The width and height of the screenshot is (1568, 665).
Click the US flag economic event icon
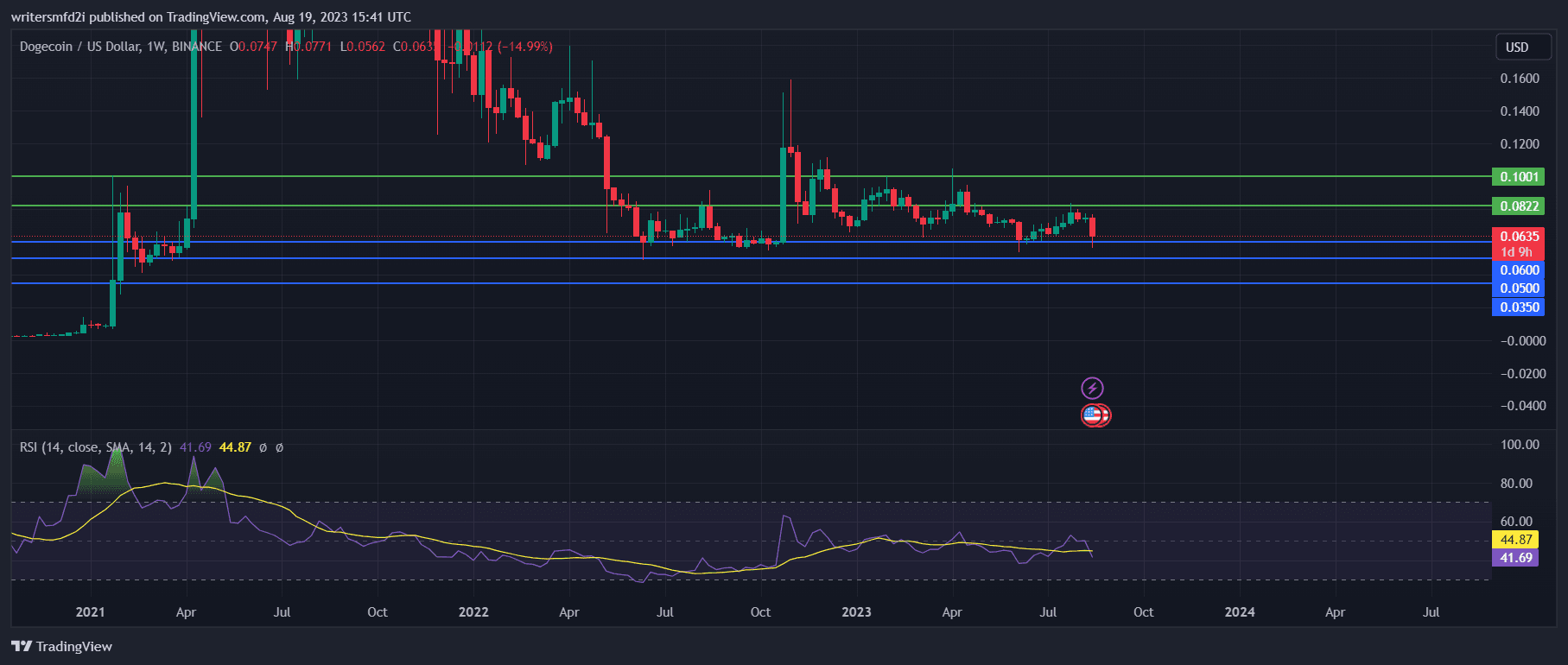1093,415
